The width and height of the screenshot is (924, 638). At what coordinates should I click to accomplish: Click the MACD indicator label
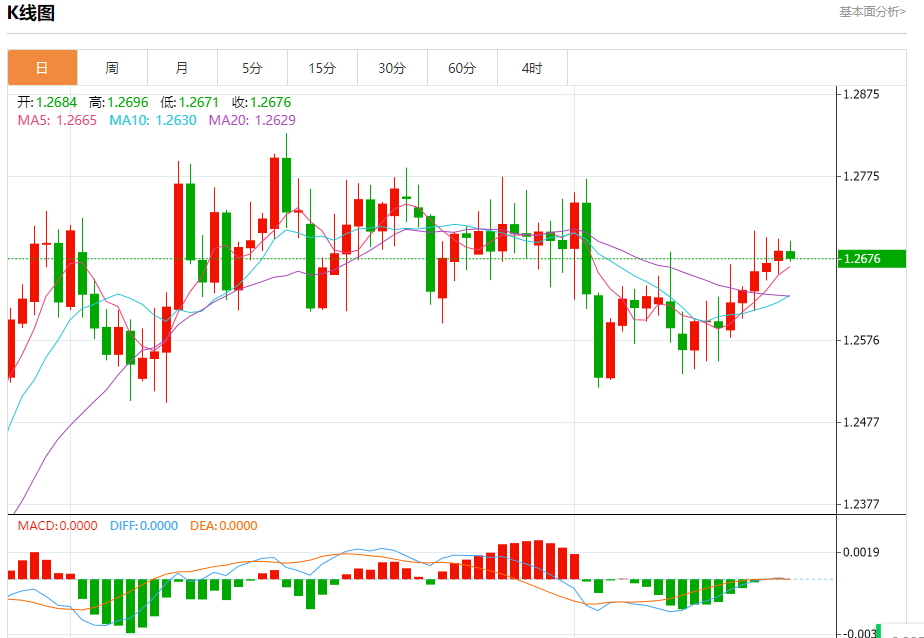click(x=55, y=525)
